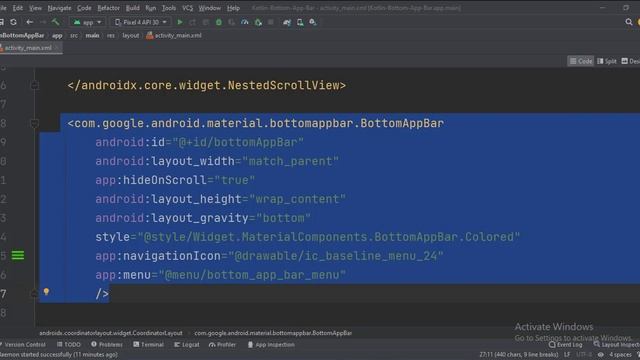
Task: Open the Event Log tool window
Action: [566, 344]
